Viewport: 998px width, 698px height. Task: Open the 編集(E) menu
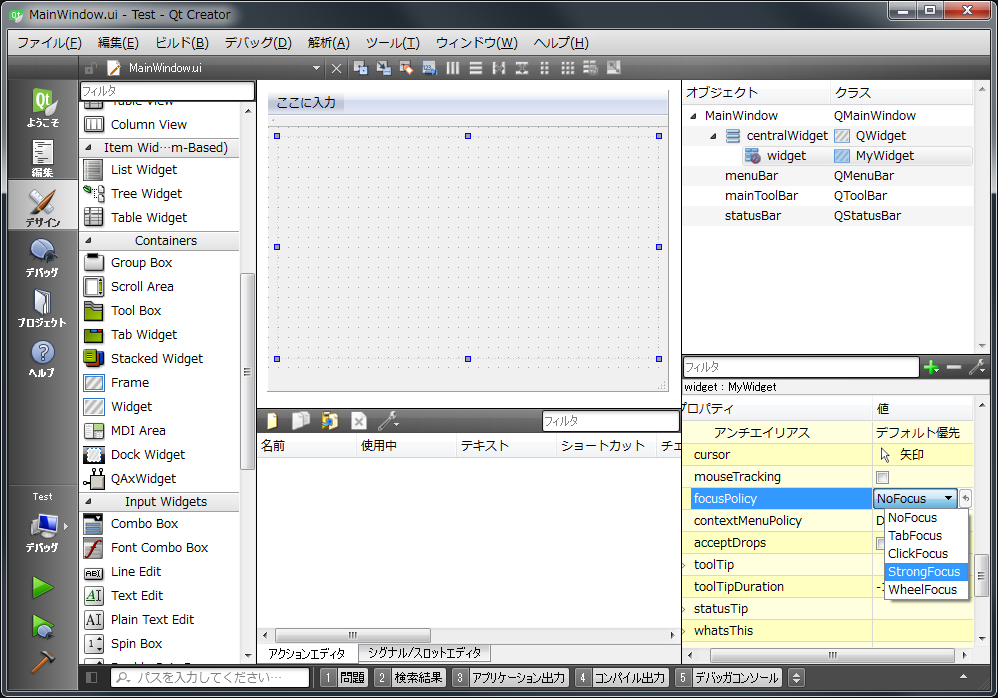pyautogui.click(x=118, y=43)
